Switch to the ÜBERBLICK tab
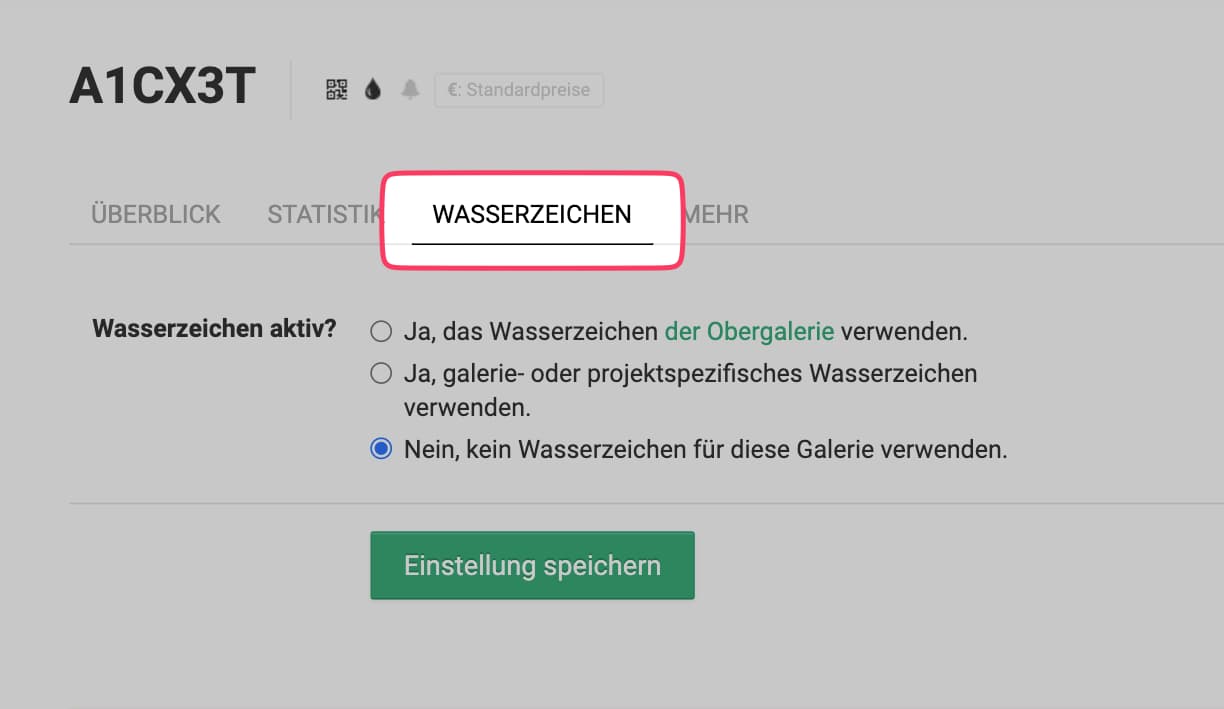This screenshot has width=1224, height=709. pyautogui.click(x=156, y=214)
